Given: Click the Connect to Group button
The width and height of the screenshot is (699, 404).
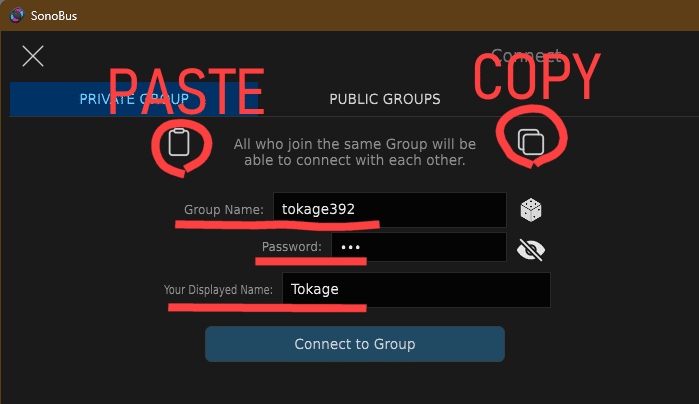Looking at the screenshot, I should 355,344.
